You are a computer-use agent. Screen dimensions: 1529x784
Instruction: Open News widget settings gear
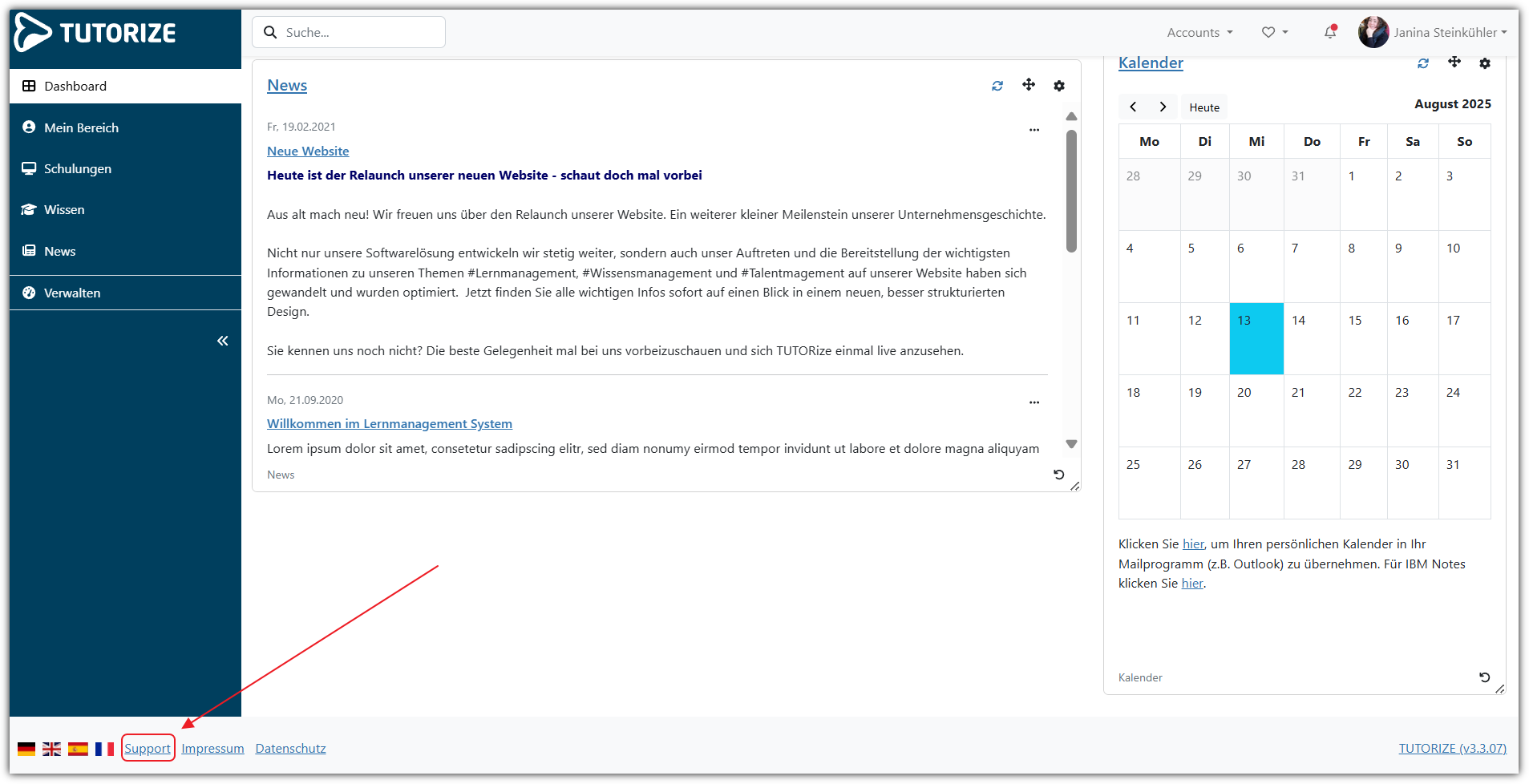pos(1059,86)
